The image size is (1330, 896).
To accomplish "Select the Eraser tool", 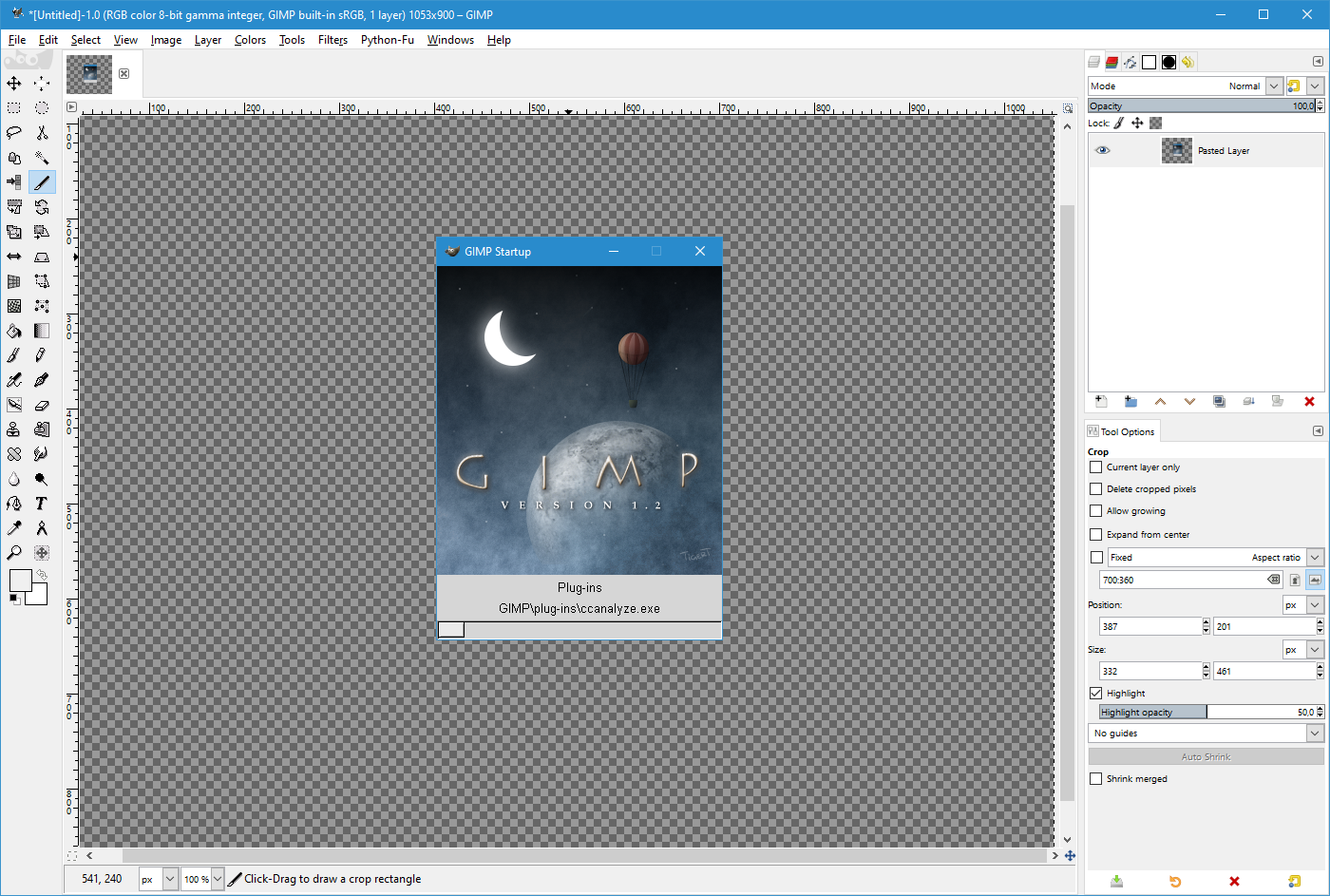I will (x=42, y=405).
